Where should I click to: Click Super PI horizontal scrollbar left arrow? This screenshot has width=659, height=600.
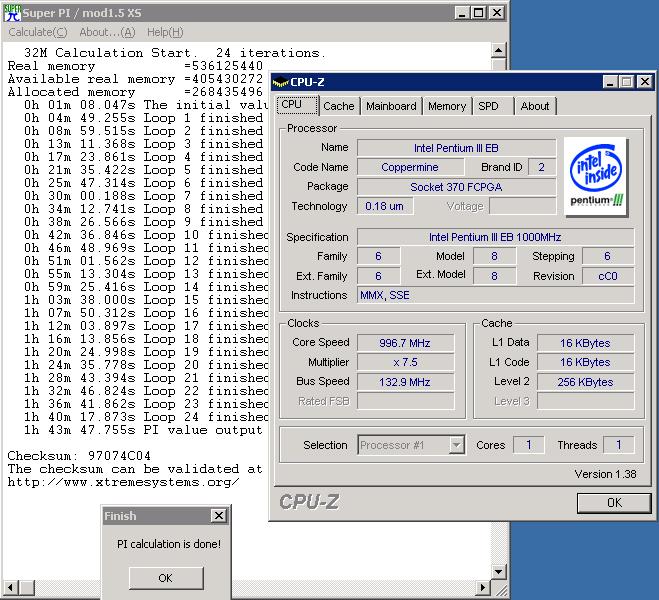[11, 587]
